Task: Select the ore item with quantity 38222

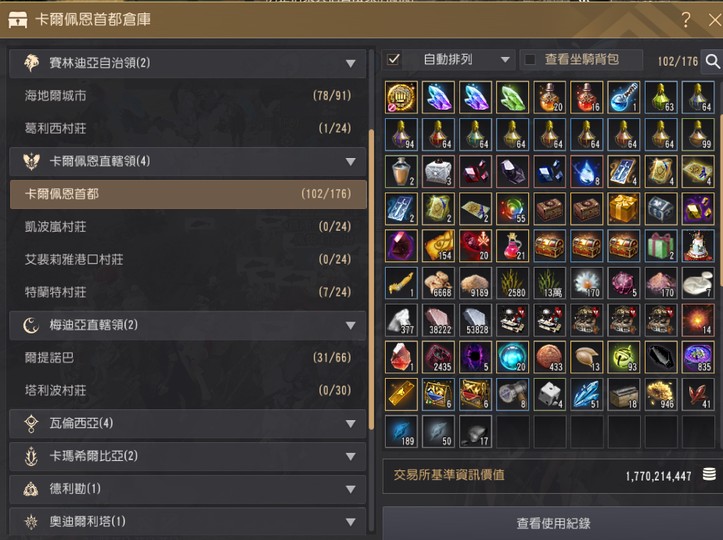Action: coord(438,320)
